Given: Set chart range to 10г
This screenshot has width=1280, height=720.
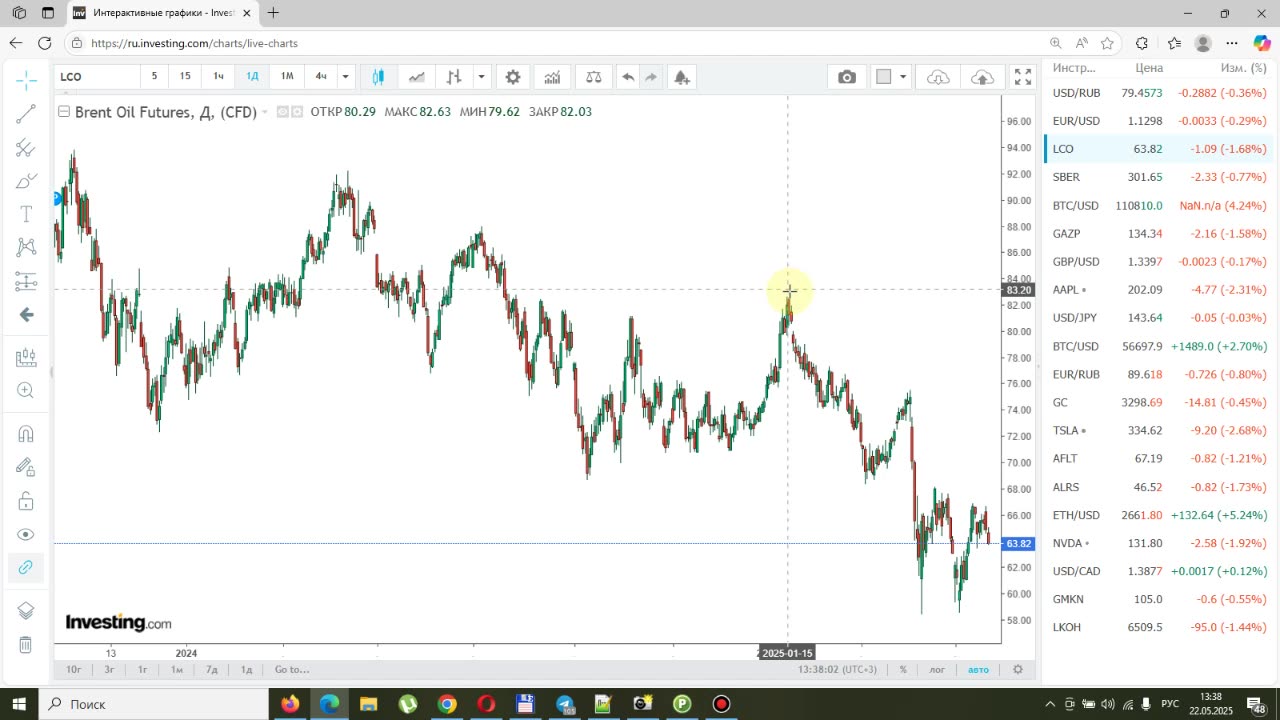Looking at the screenshot, I should coord(73,669).
